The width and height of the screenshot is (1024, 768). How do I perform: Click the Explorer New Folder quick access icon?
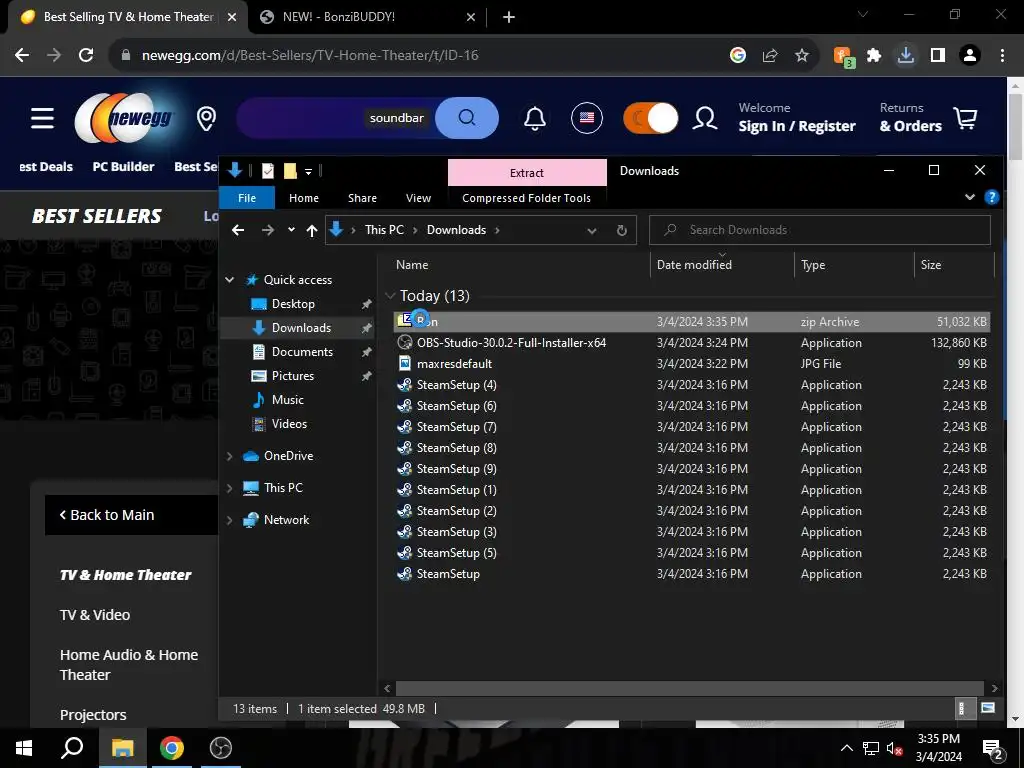pos(290,171)
